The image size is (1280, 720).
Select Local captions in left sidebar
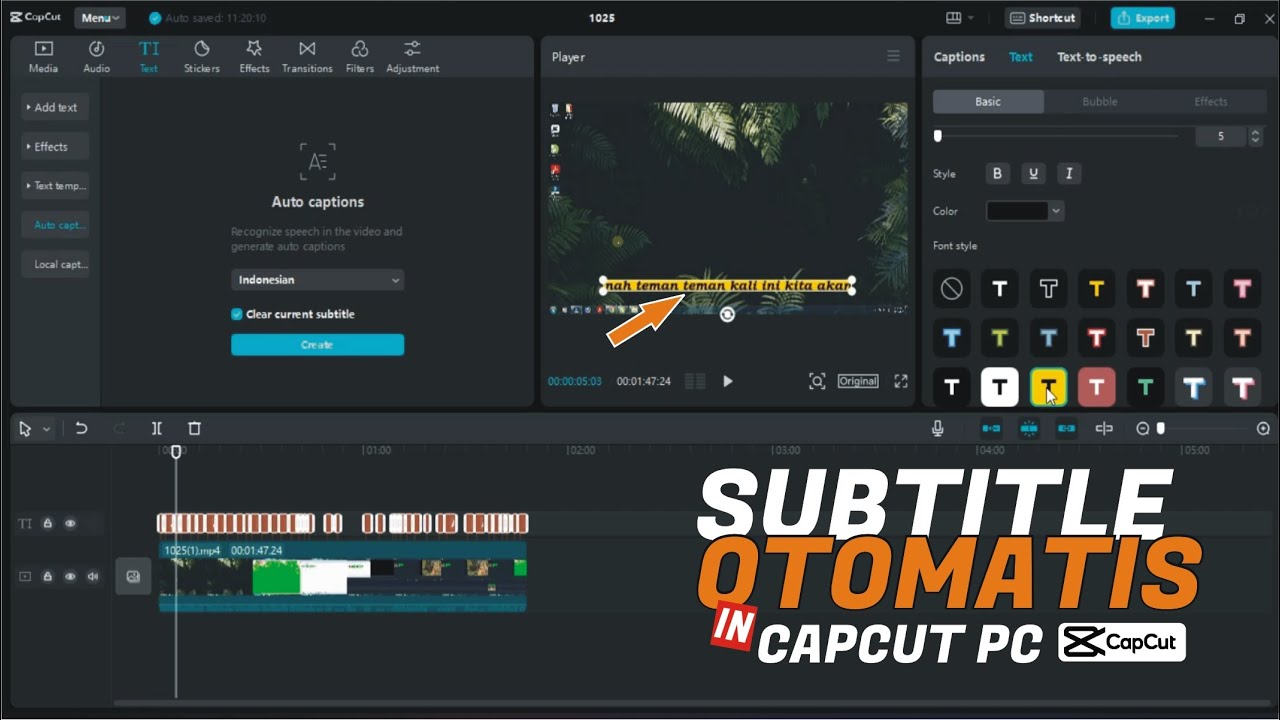coord(55,264)
